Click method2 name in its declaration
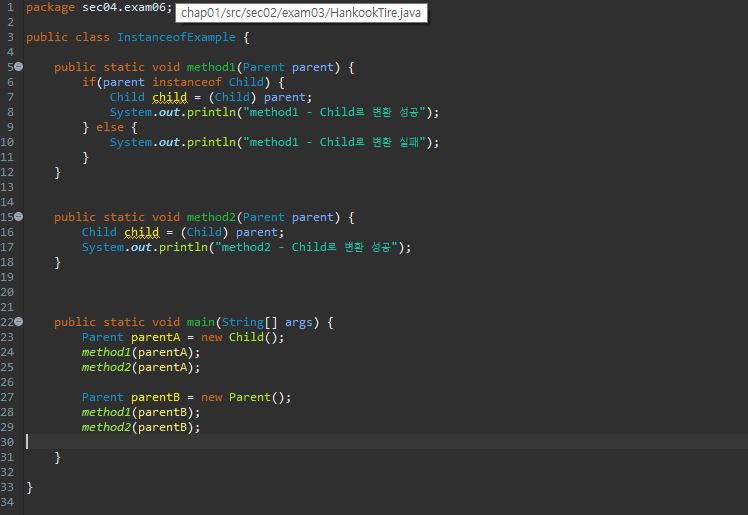The height and width of the screenshot is (515, 748). pos(211,217)
